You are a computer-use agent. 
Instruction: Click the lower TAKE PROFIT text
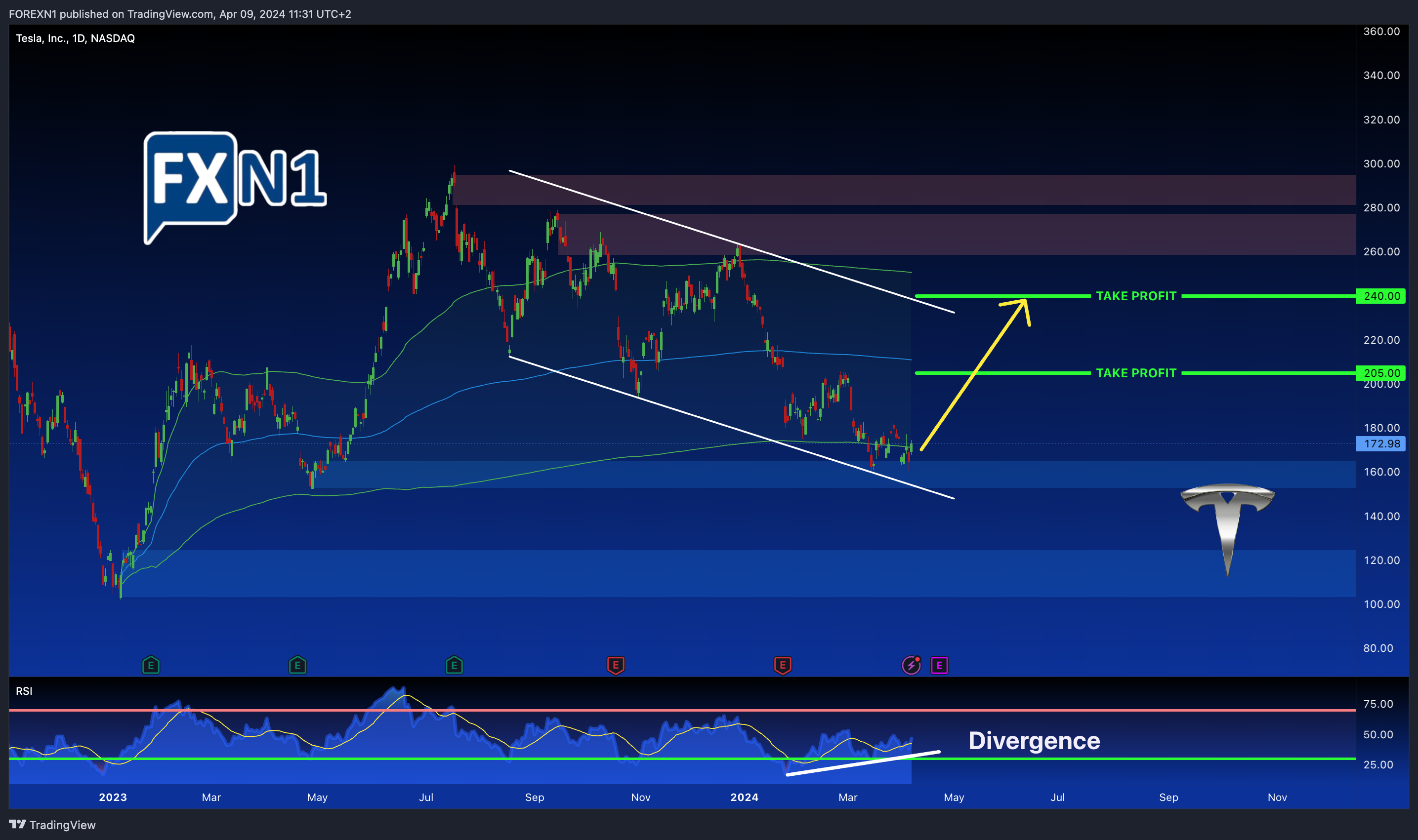click(1136, 373)
